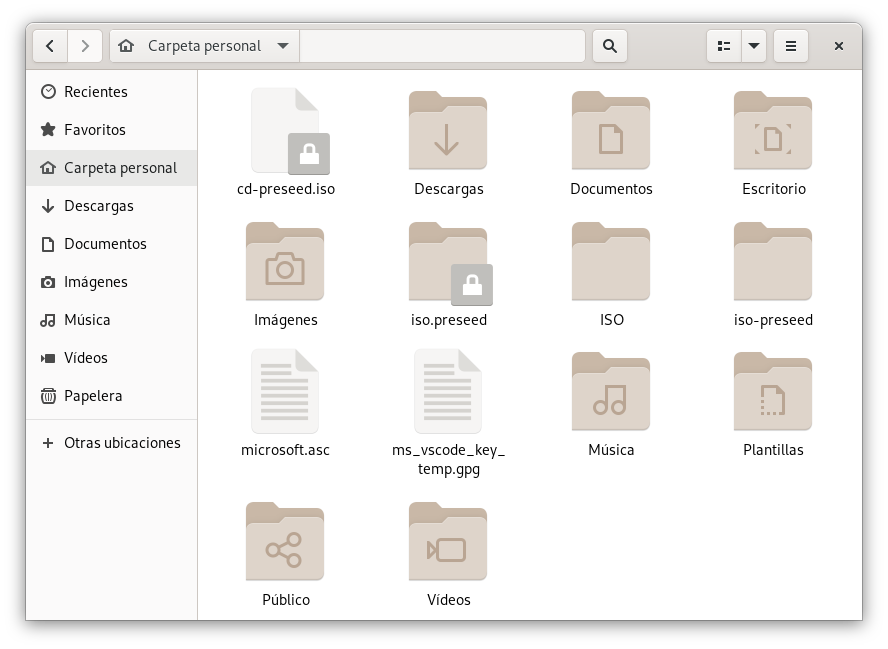Select Recientes in the sidebar

95,92
